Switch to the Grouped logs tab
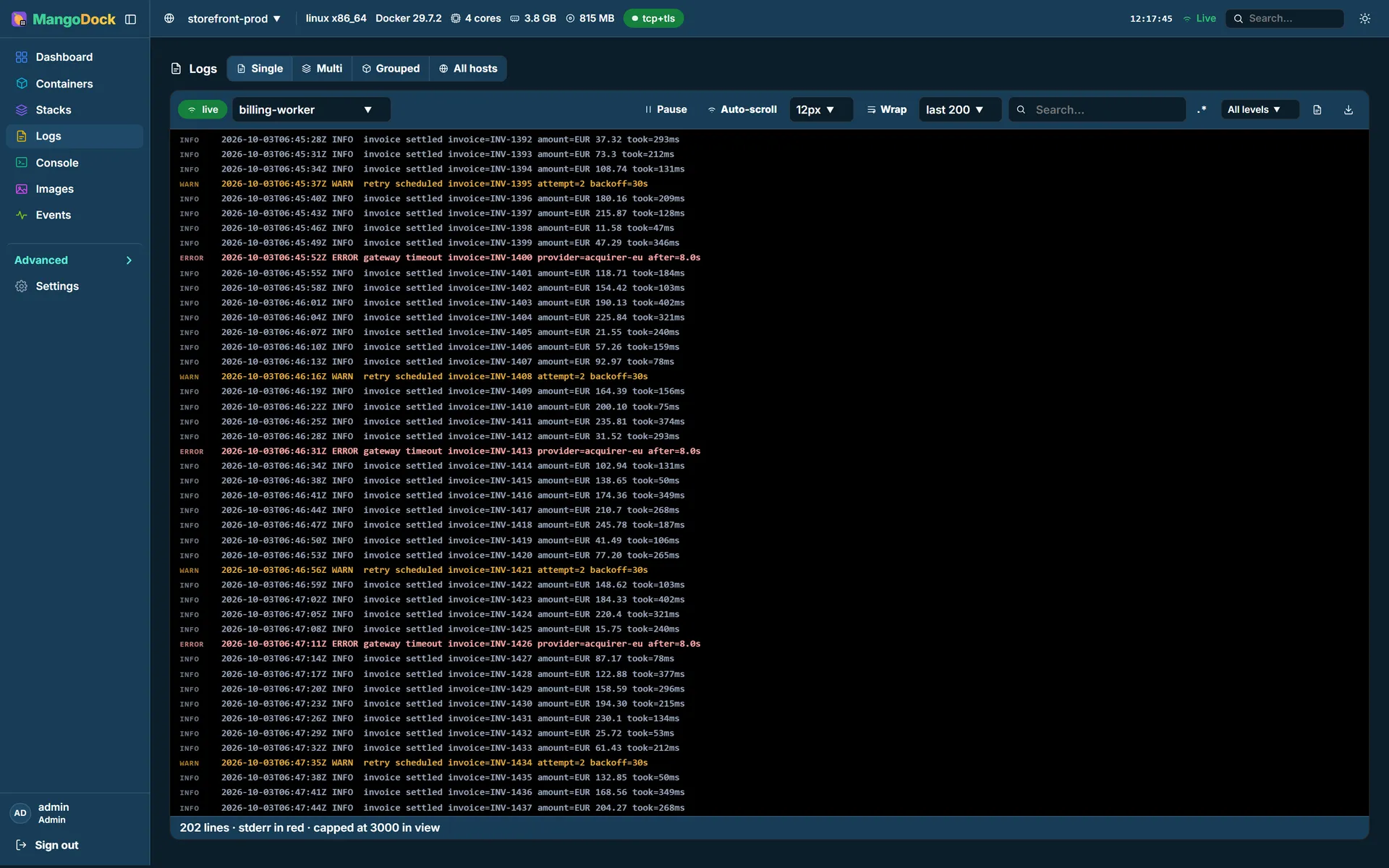Image resolution: width=1389 pixels, height=868 pixels. [x=391, y=69]
